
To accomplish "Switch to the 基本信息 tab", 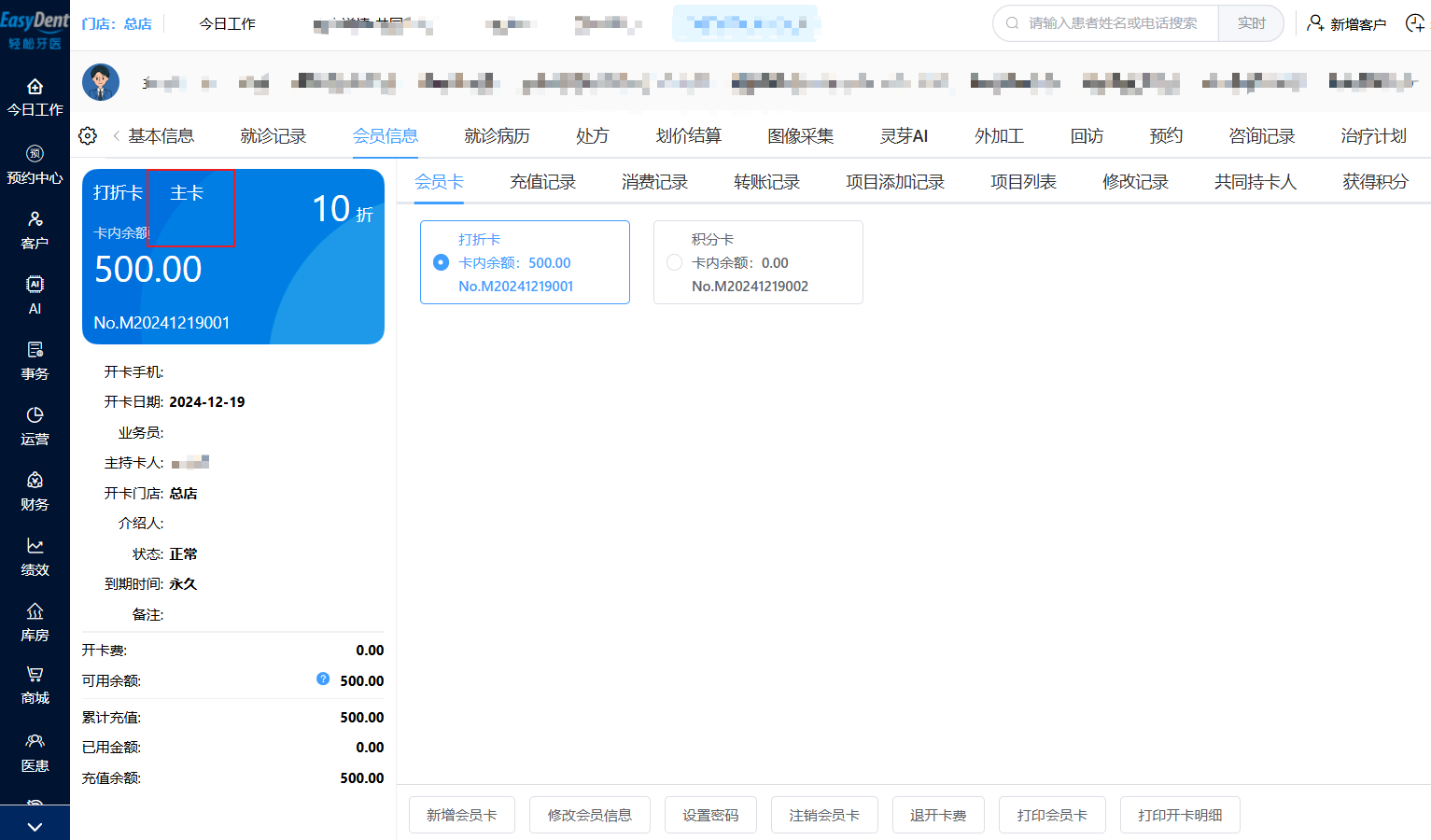I will point(161,136).
